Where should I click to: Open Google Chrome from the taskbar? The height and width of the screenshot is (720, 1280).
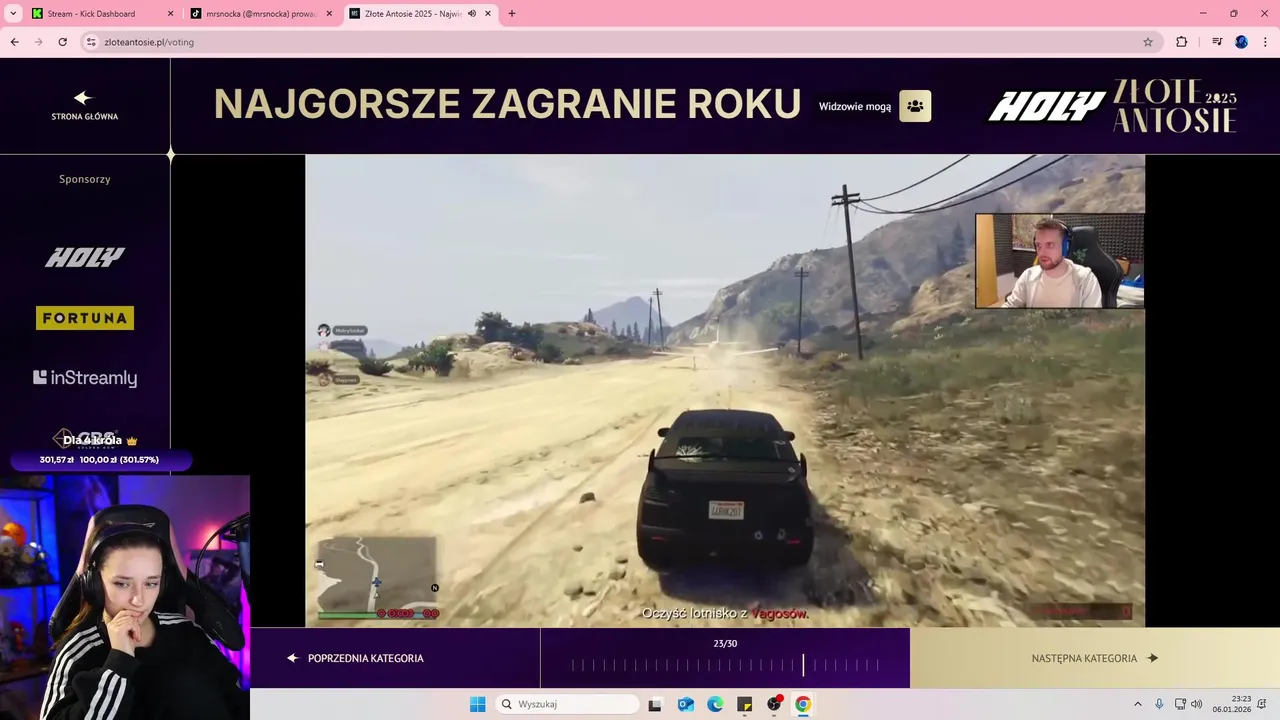tap(803, 704)
